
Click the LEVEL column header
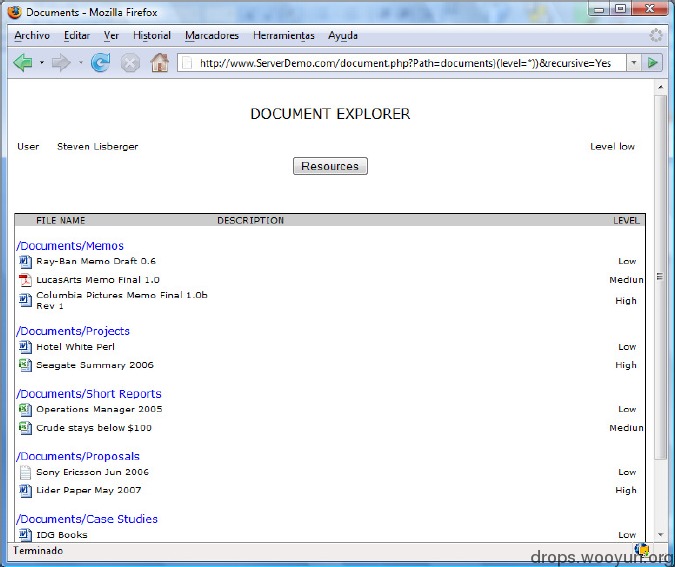(626, 220)
